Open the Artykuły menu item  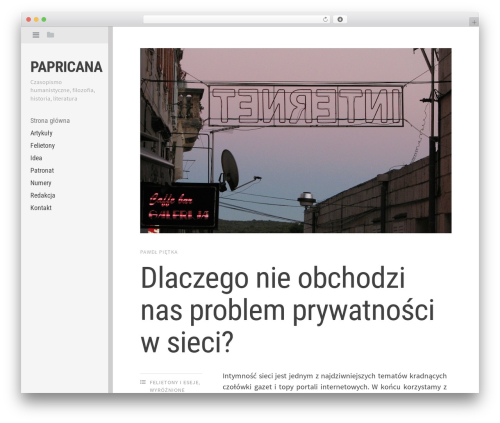coord(41,133)
